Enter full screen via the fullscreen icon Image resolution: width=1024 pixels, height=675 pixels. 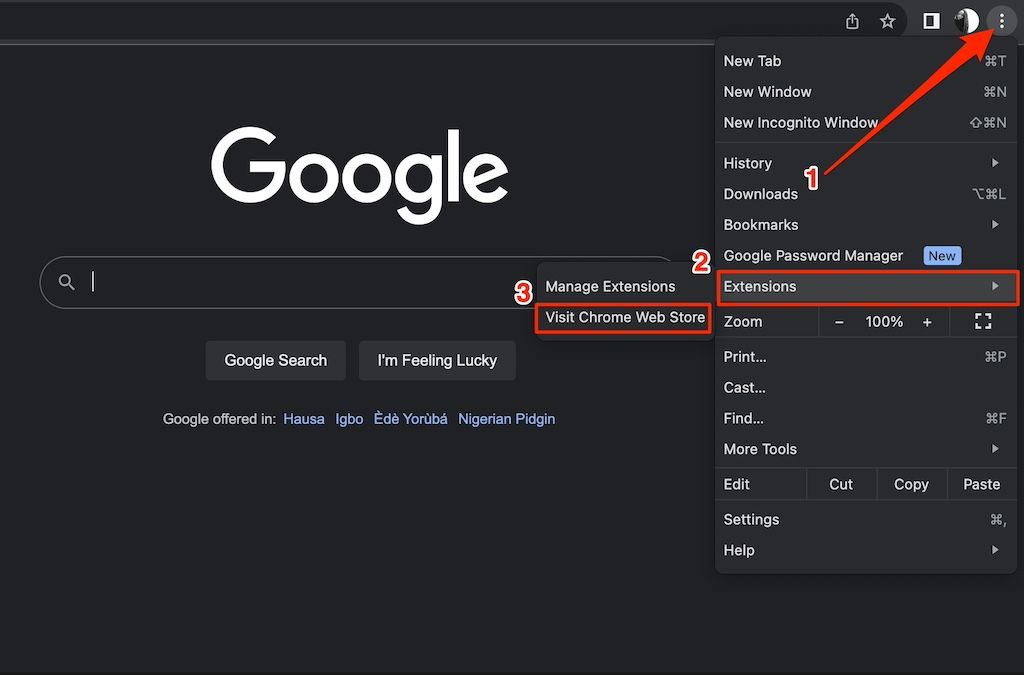tap(983, 321)
